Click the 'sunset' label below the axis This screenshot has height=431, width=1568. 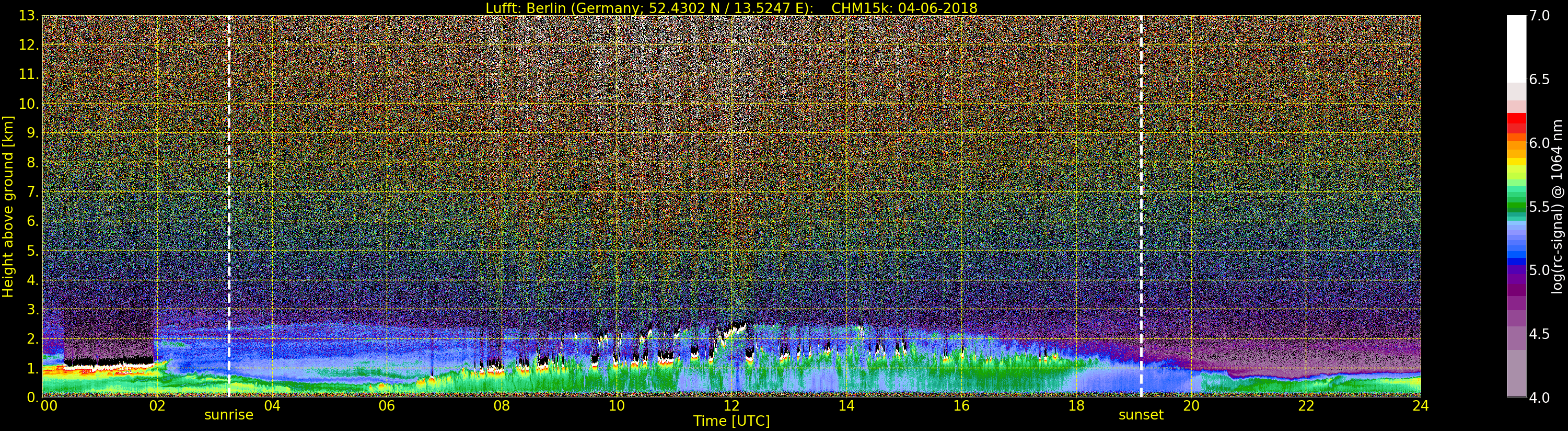click(1141, 415)
